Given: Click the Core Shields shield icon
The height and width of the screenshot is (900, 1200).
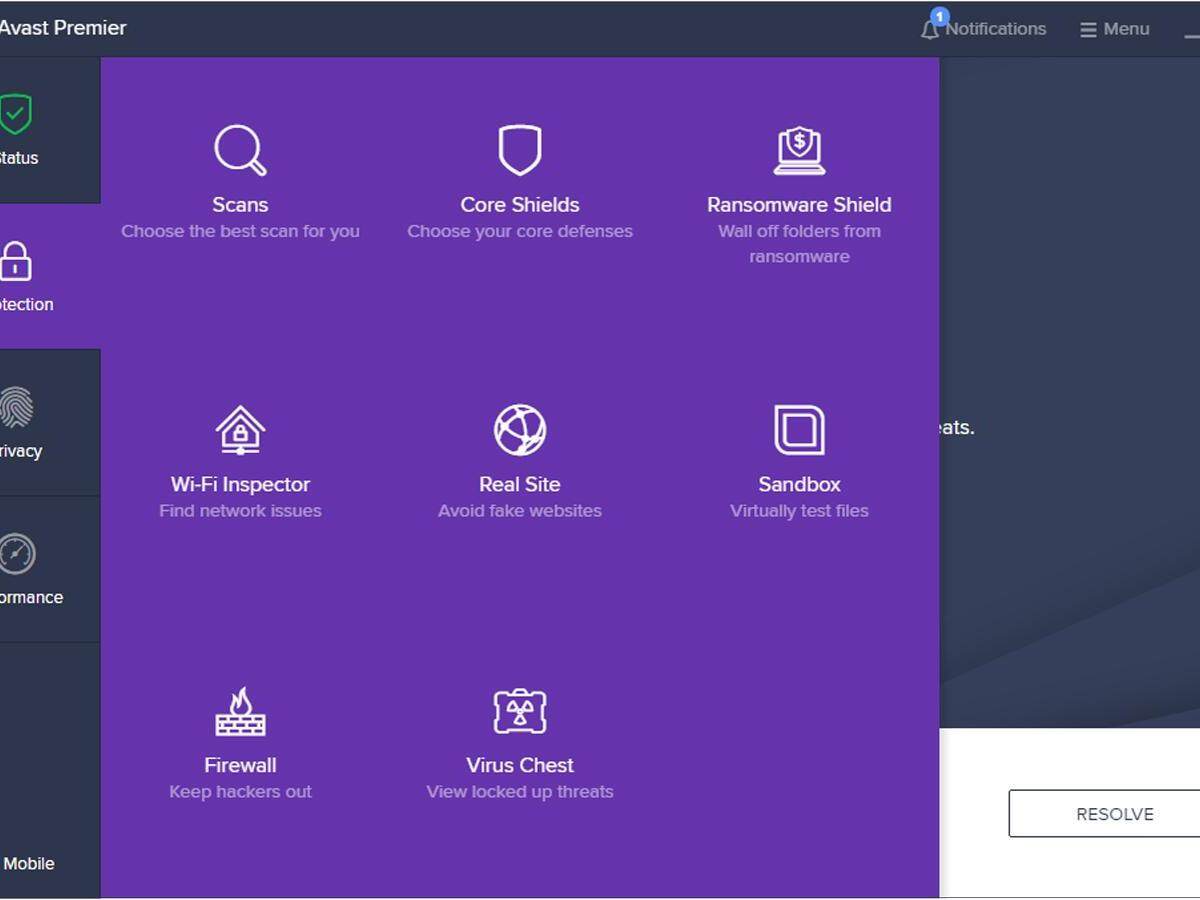Looking at the screenshot, I should (519, 150).
